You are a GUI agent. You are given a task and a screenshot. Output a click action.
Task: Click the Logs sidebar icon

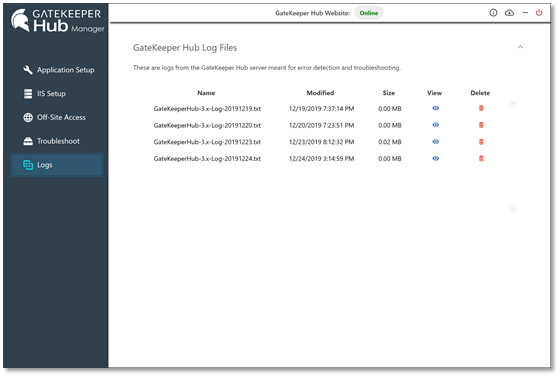[28, 165]
